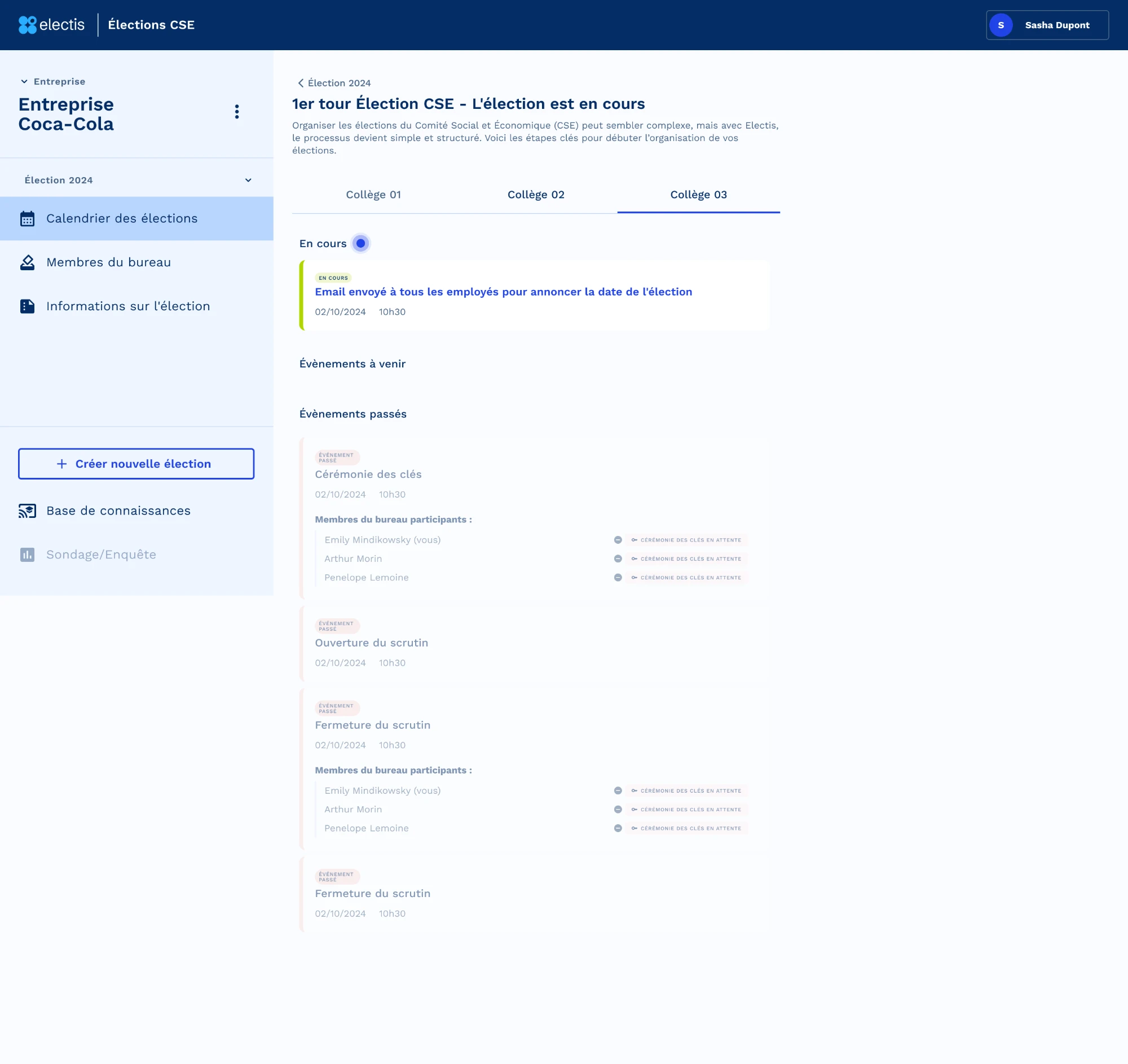Click the document icon for Informations sur l'élection
This screenshot has width=1128, height=1064.
[x=27, y=306]
